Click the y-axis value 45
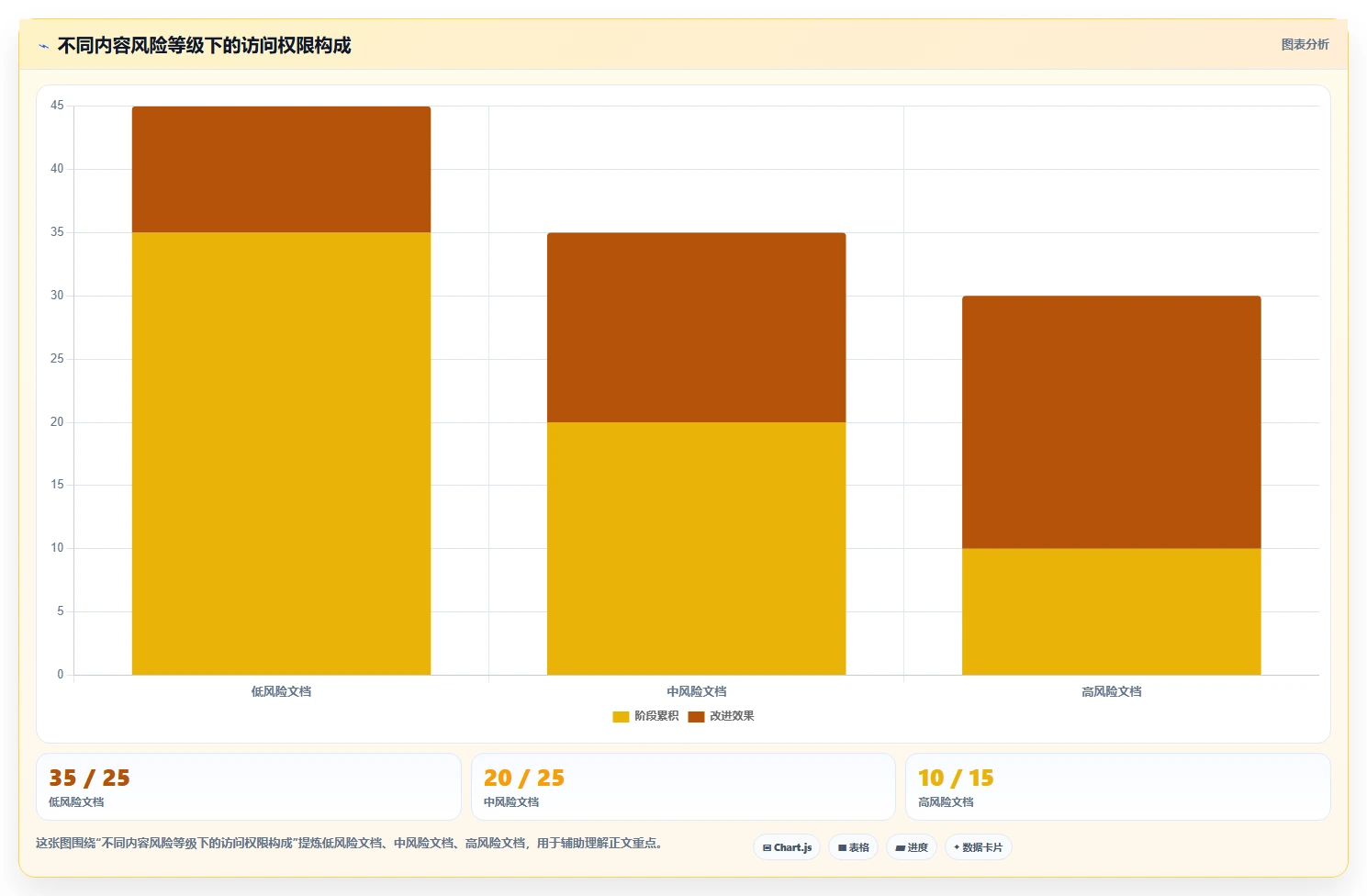 57,106
